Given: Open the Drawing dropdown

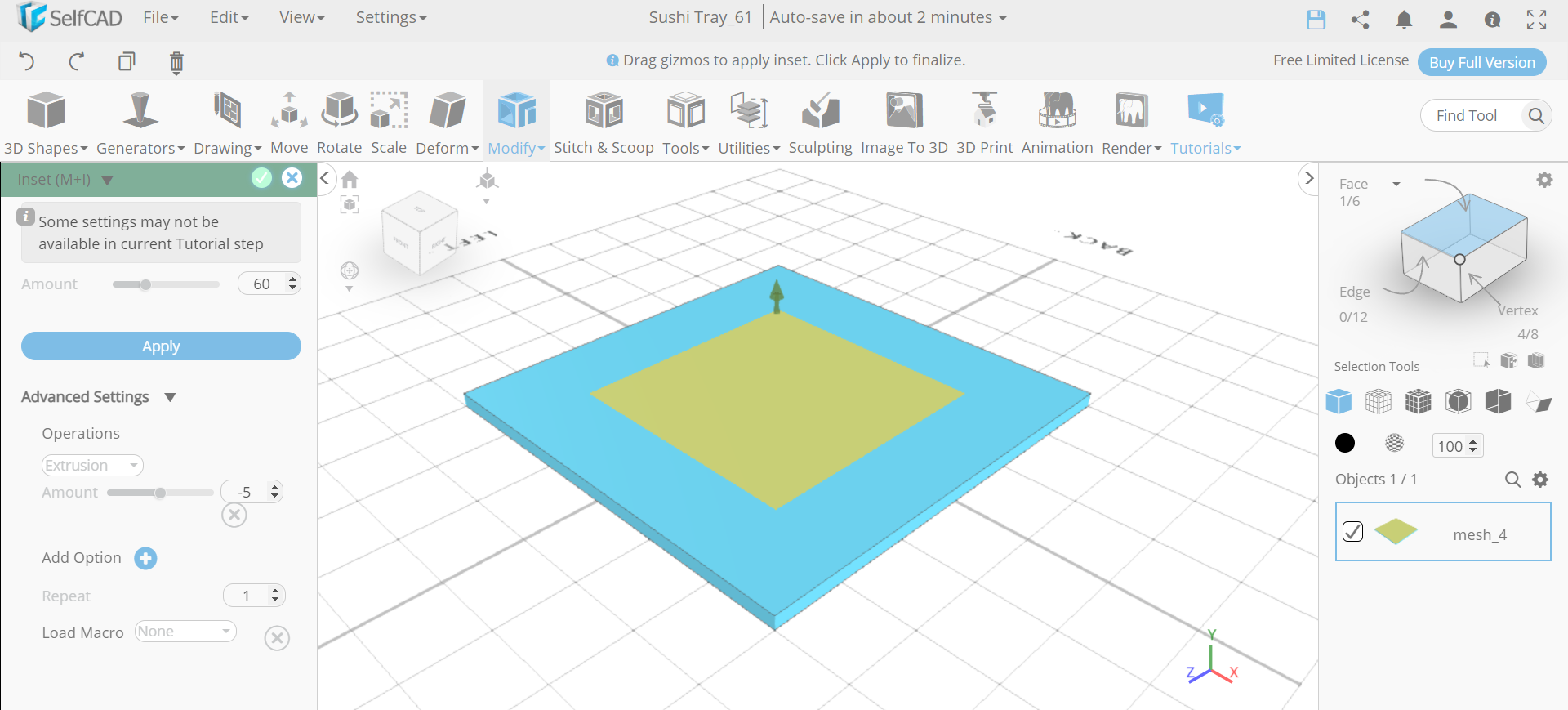Looking at the screenshot, I should [x=228, y=123].
